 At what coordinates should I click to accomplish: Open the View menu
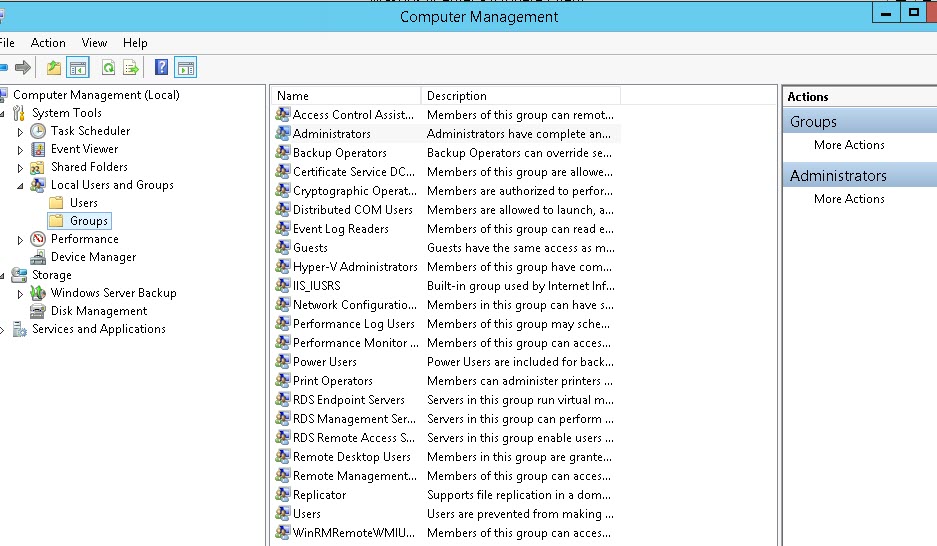coord(94,43)
